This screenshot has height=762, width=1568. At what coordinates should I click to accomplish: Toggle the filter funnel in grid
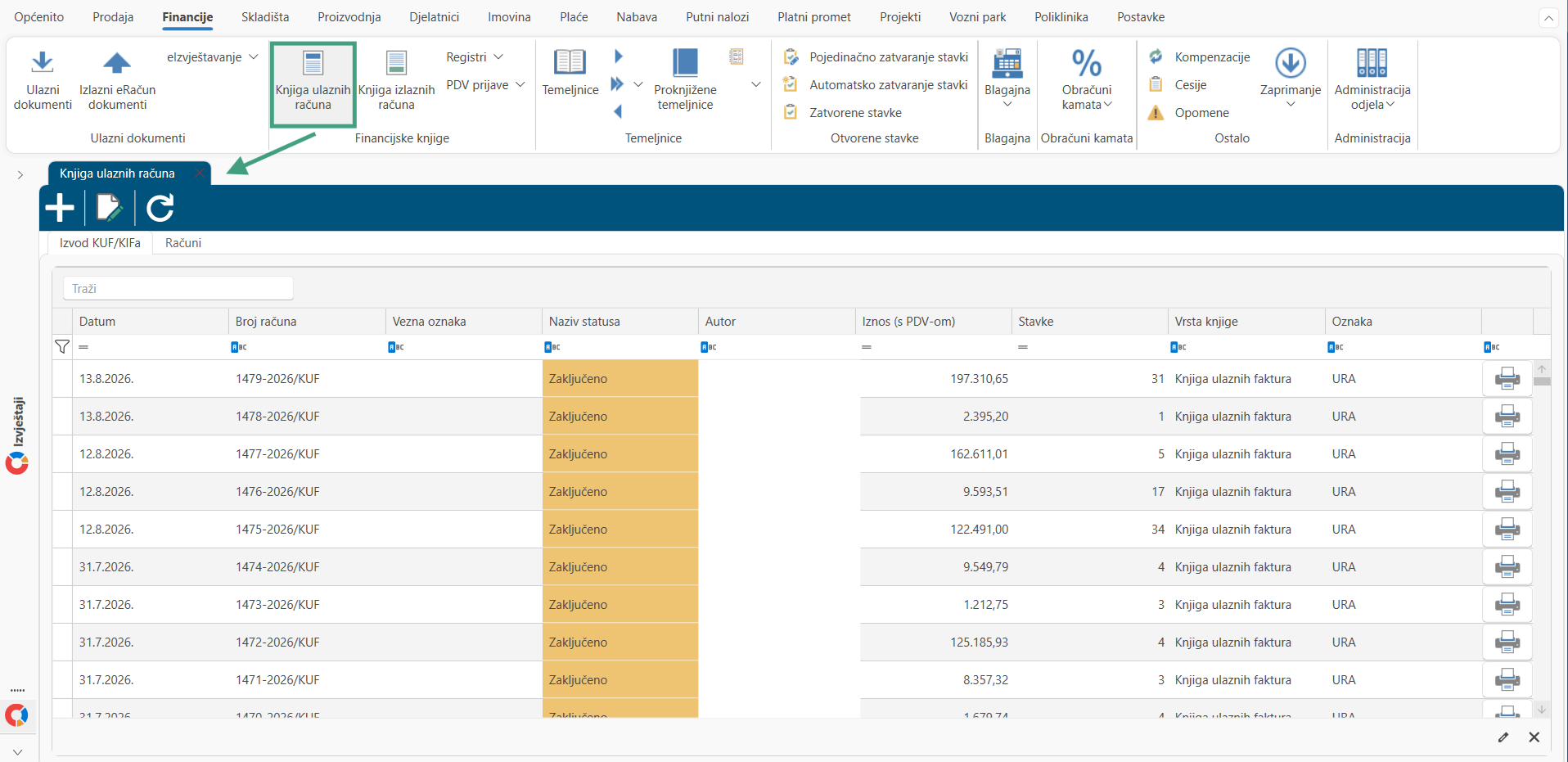[x=62, y=347]
